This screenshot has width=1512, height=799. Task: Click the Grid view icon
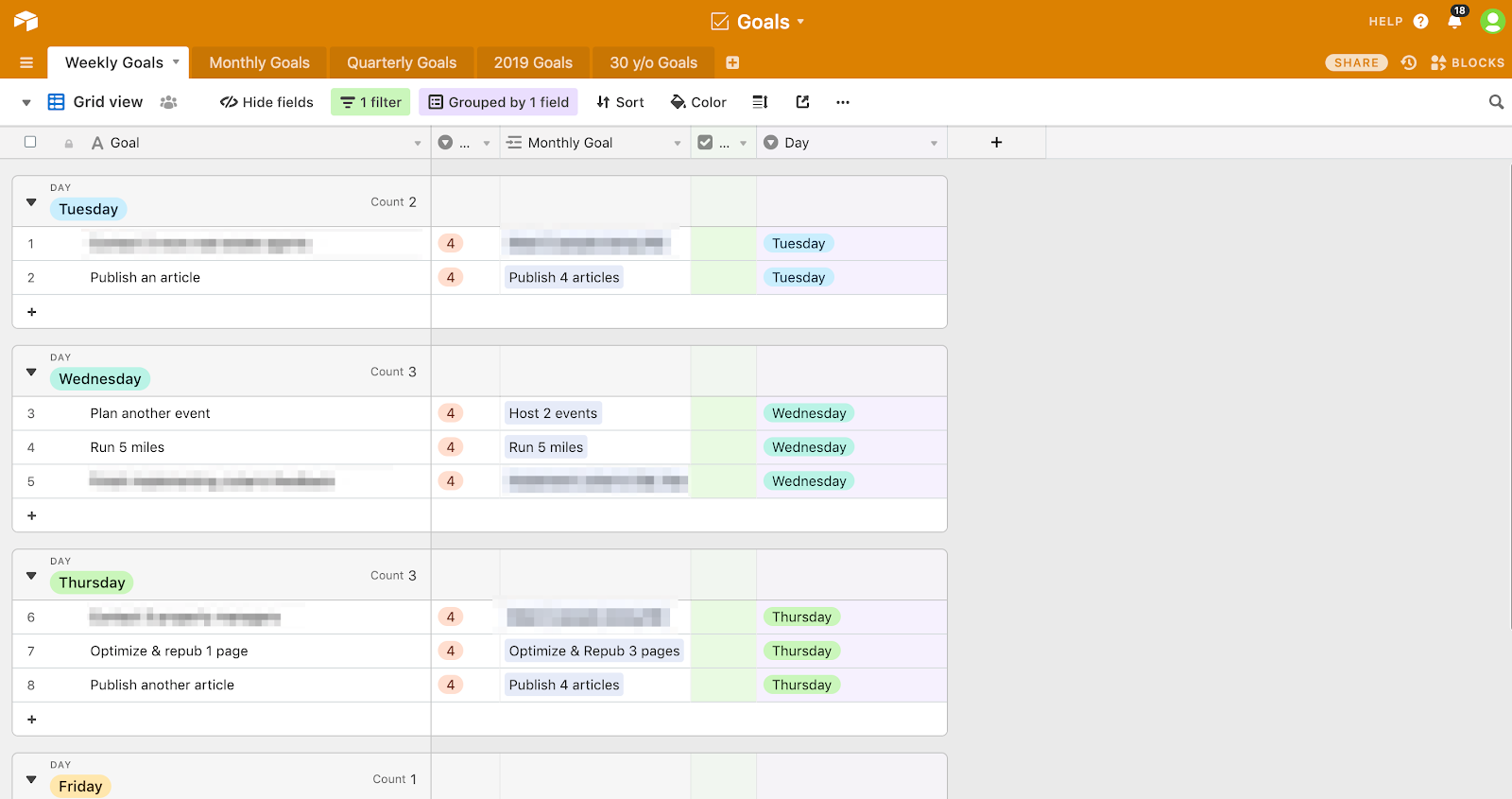(57, 102)
